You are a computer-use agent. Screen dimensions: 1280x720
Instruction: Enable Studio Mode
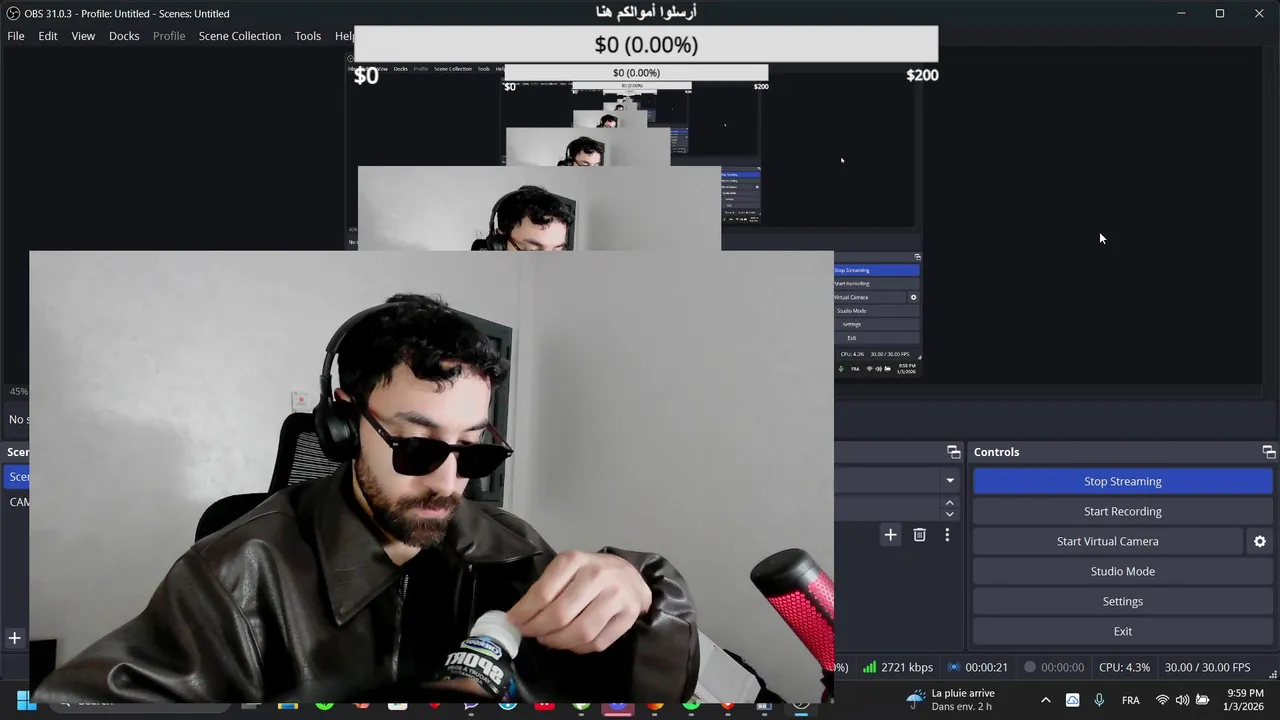[1122, 571]
